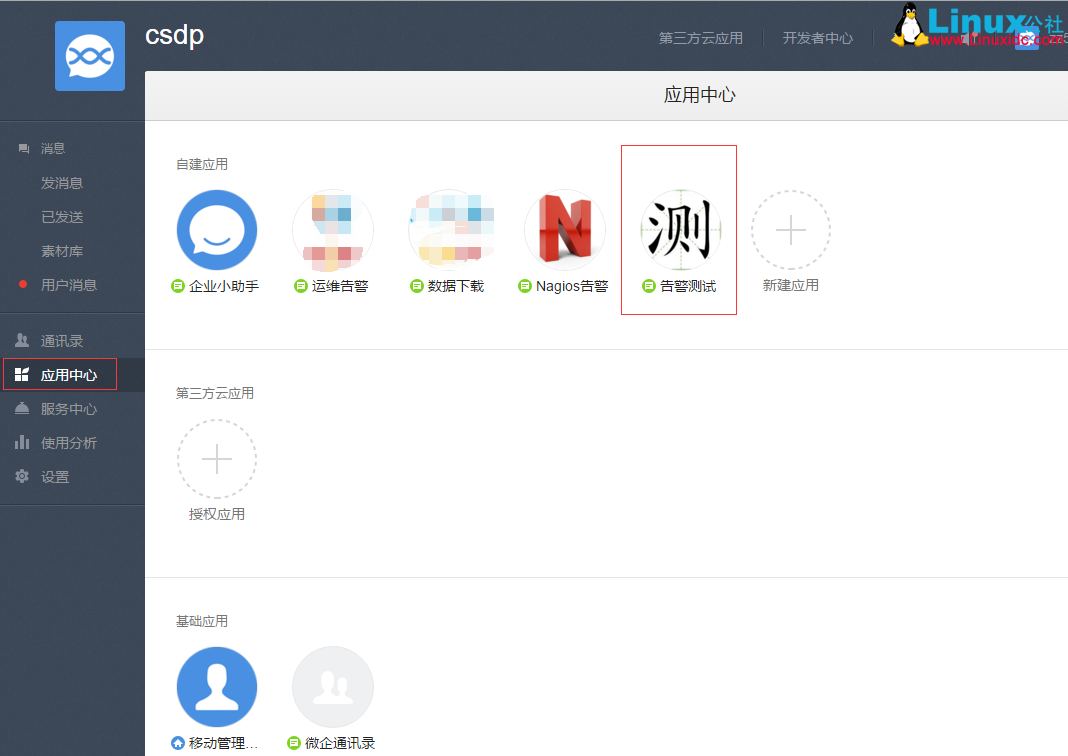Open the 数据下载 application

449,229
